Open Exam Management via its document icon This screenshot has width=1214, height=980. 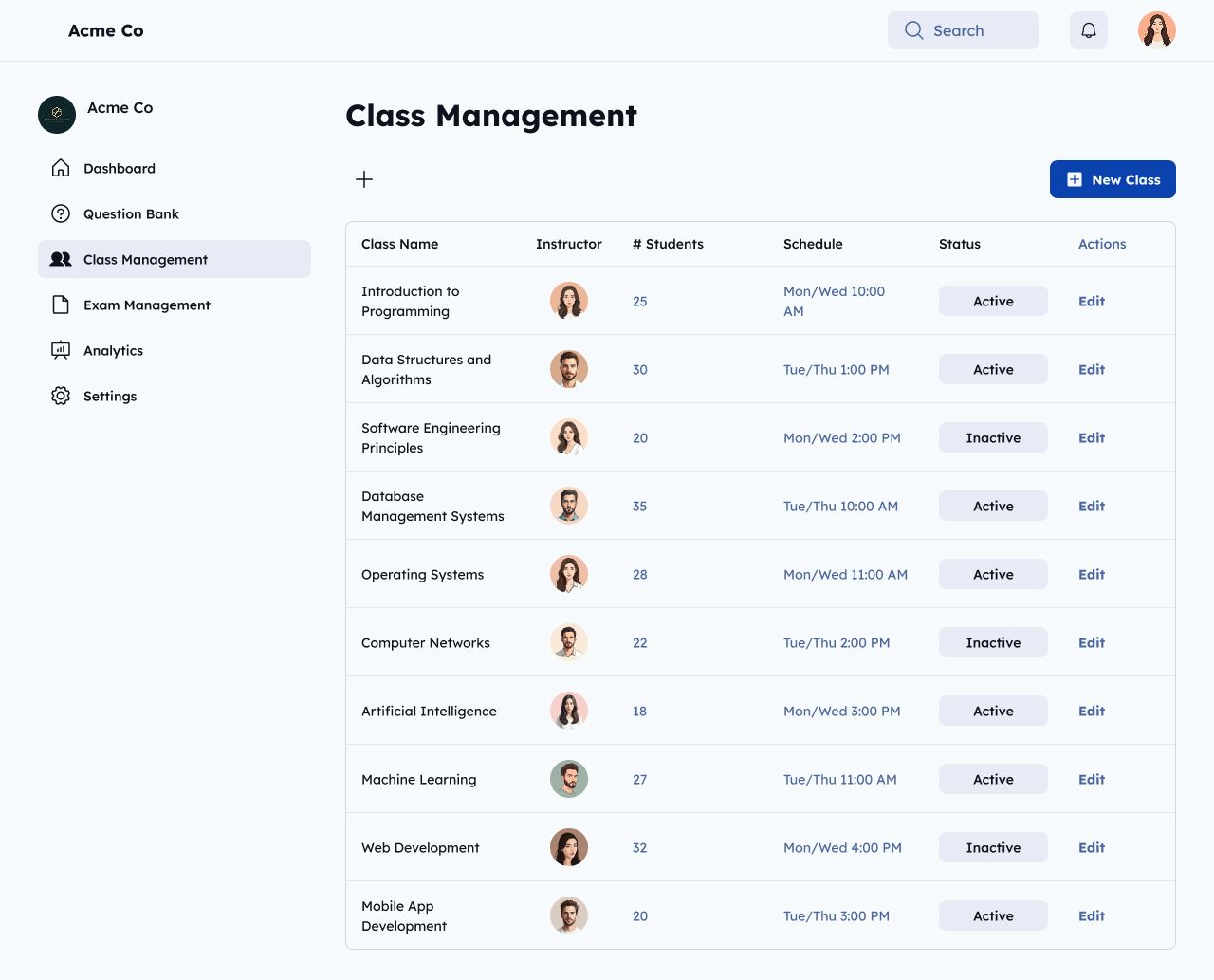61,305
